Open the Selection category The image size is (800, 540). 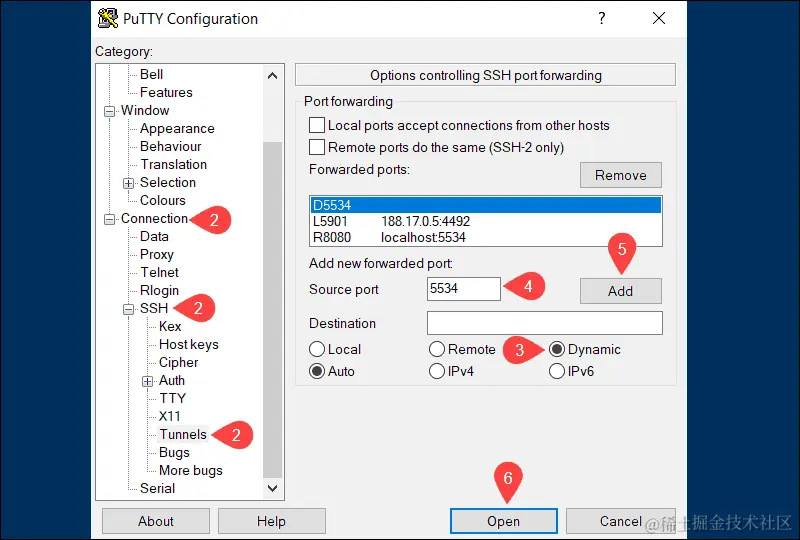168,182
